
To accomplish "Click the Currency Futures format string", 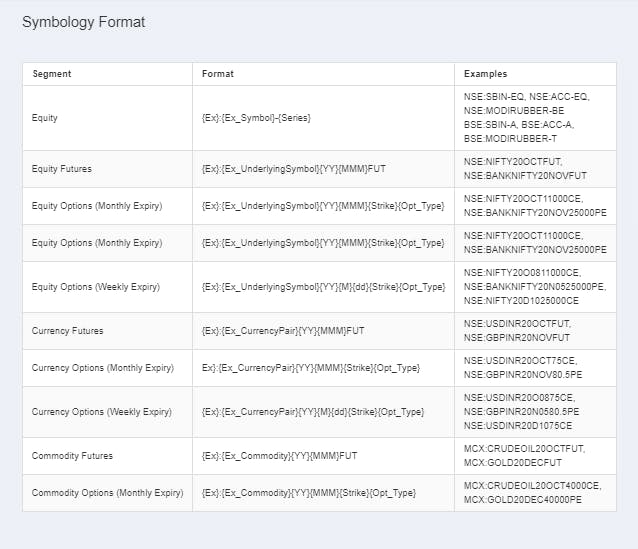I will (283, 331).
